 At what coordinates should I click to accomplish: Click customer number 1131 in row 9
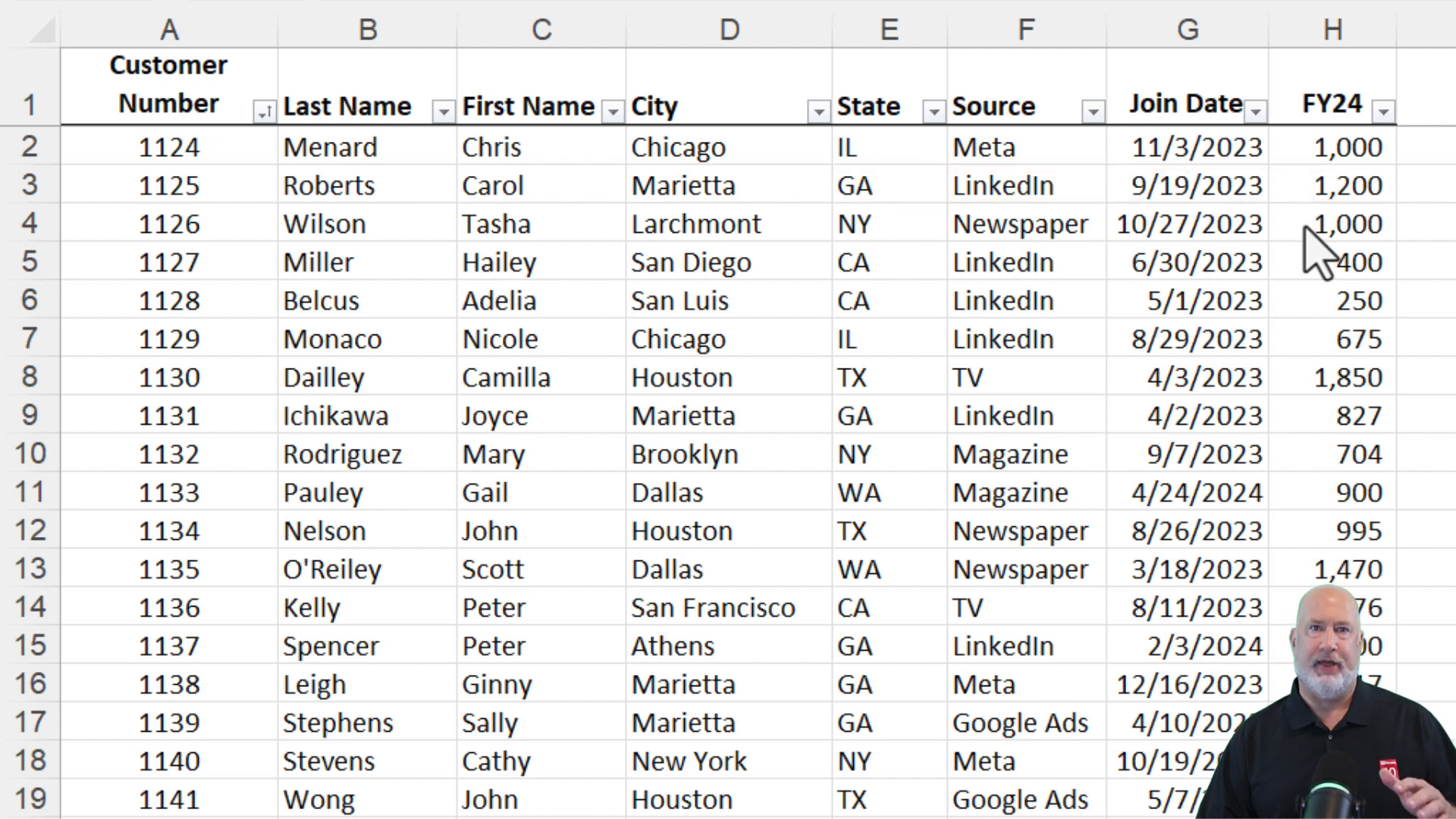[168, 415]
